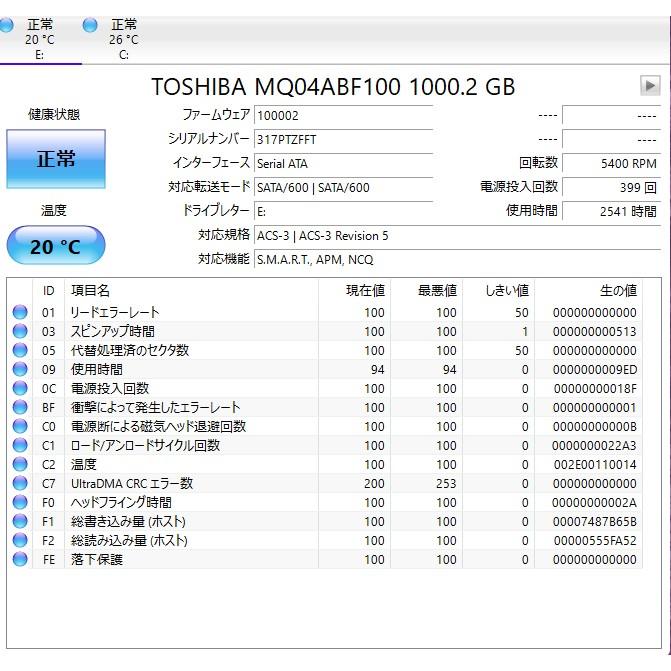Viewport: 671px width, 671px height.
Task: Click raw value 0000000009ED
Action: (595, 369)
